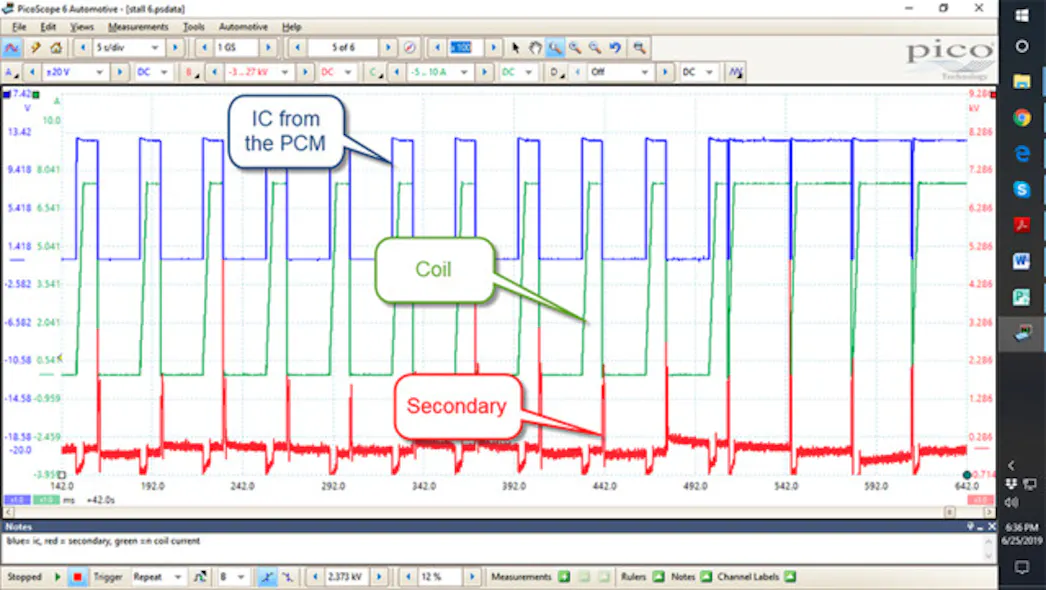Click the Trigger label button
Viewport: 1046px width, 590px height.
107,577
